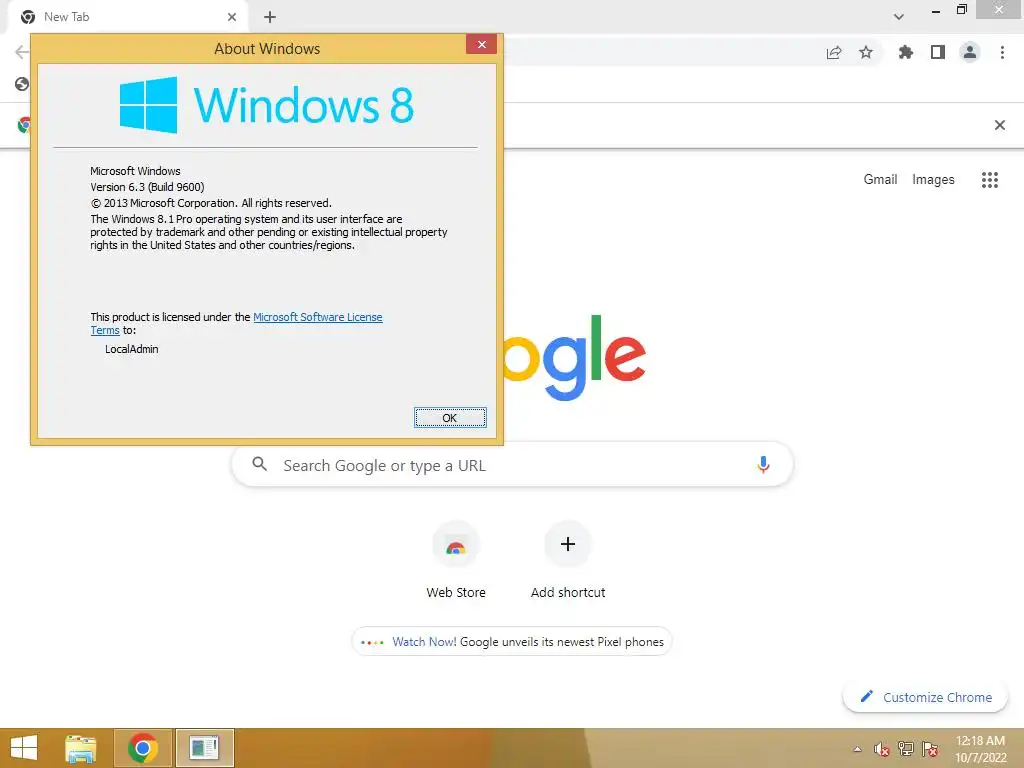Toggle Chrome side panel icon

(938, 52)
